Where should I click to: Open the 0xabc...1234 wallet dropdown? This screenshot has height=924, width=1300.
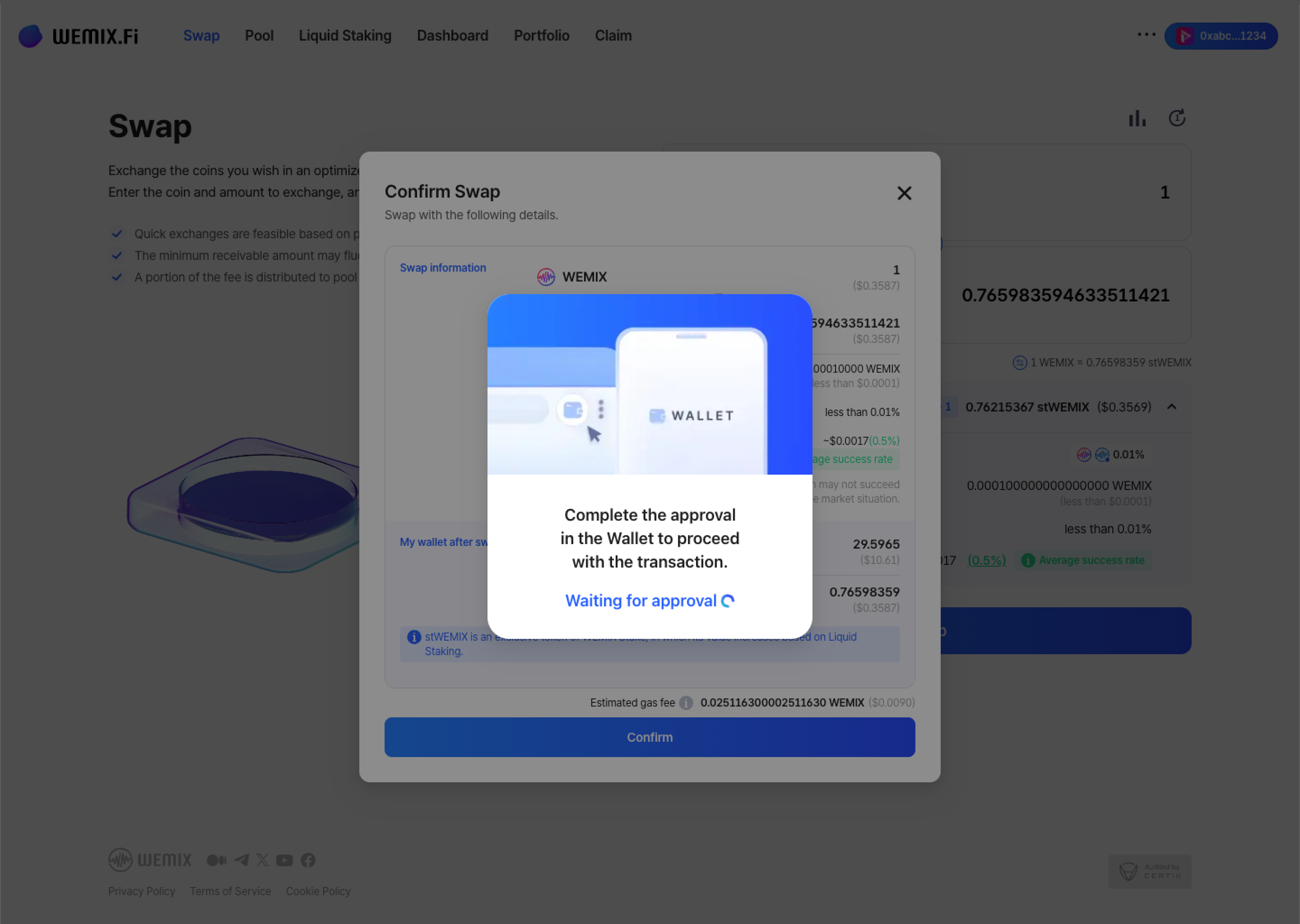tap(1221, 36)
